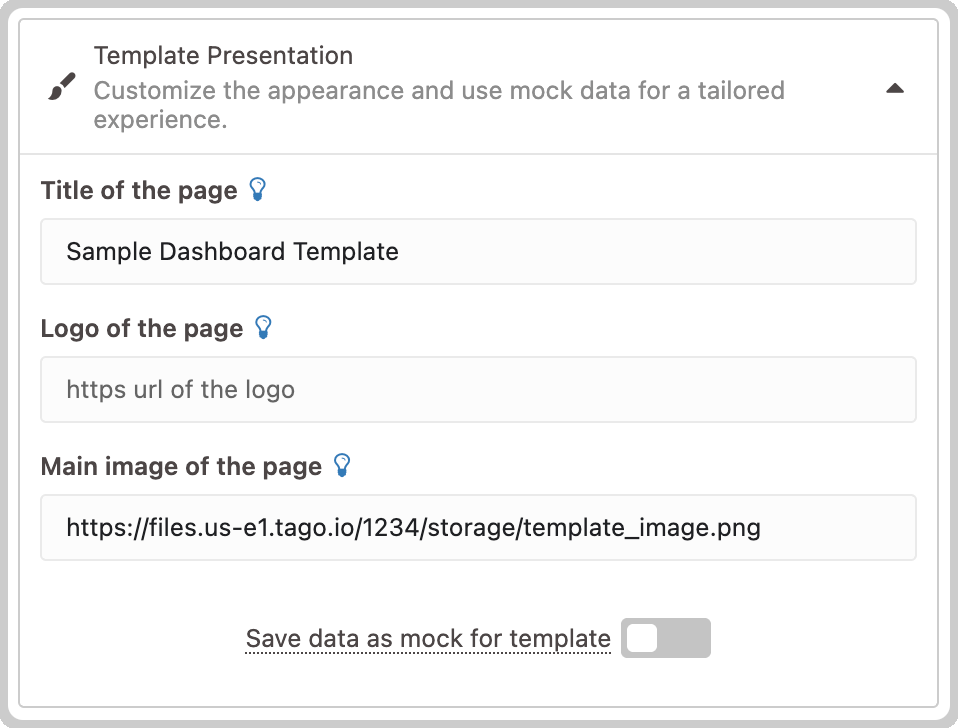Click the Logo of the page label
This screenshot has height=728, width=958.
pyautogui.click(x=142, y=329)
